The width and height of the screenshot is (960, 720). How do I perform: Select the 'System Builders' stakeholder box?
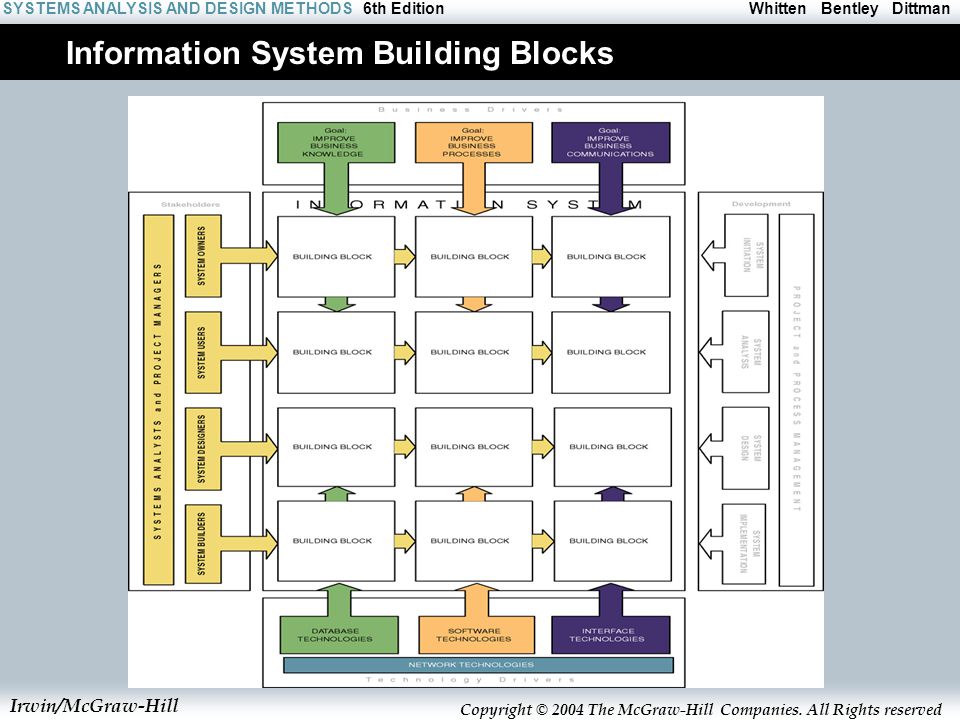tap(203, 544)
